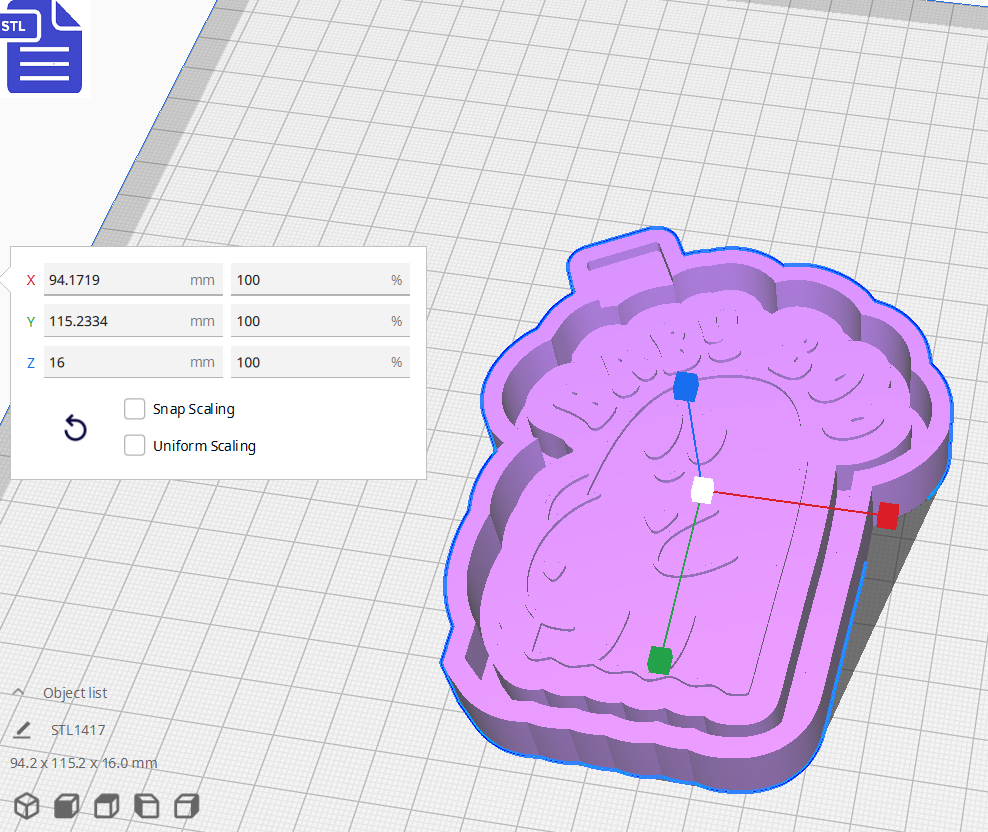
Task: Switch to right side view
Action: 186,806
